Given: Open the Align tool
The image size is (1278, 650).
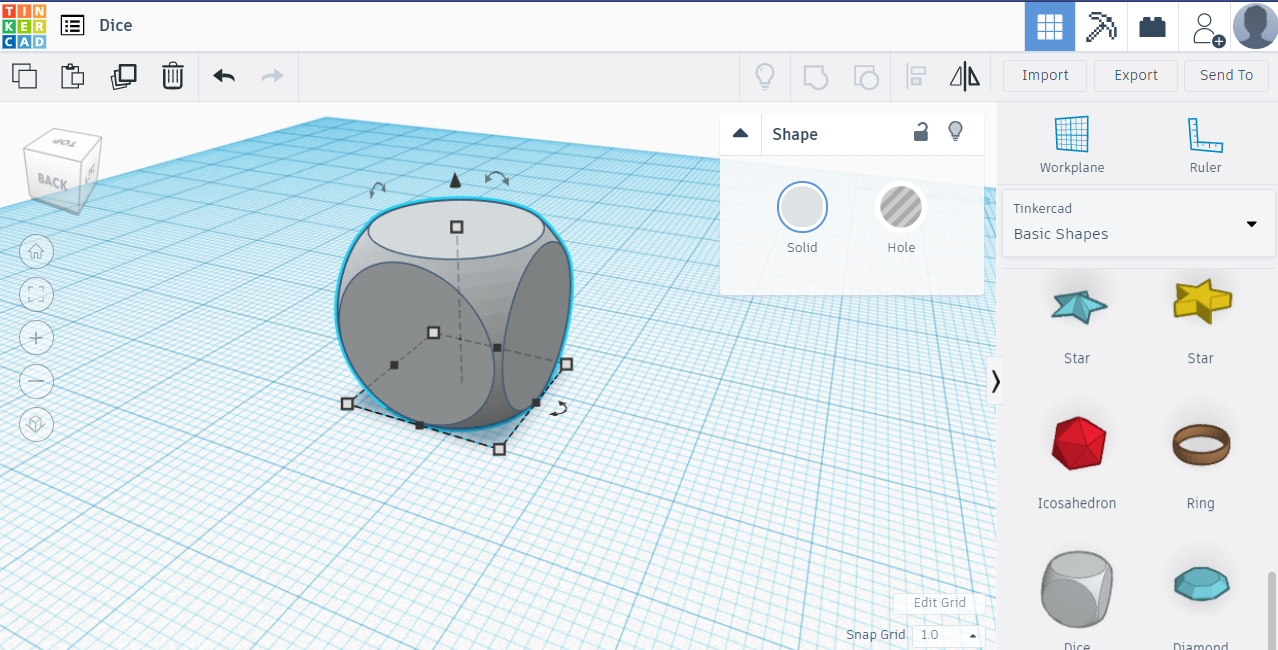Looking at the screenshot, I should point(915,76).
